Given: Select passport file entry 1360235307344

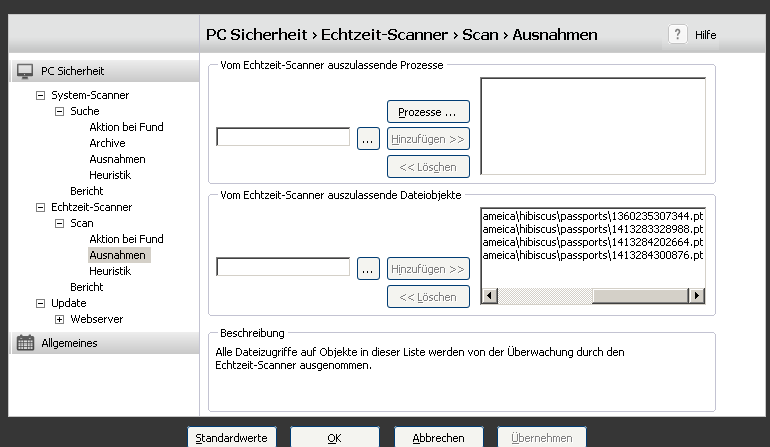Looking at the screenshot, I should pyautogui.click(x=592, y=215).
